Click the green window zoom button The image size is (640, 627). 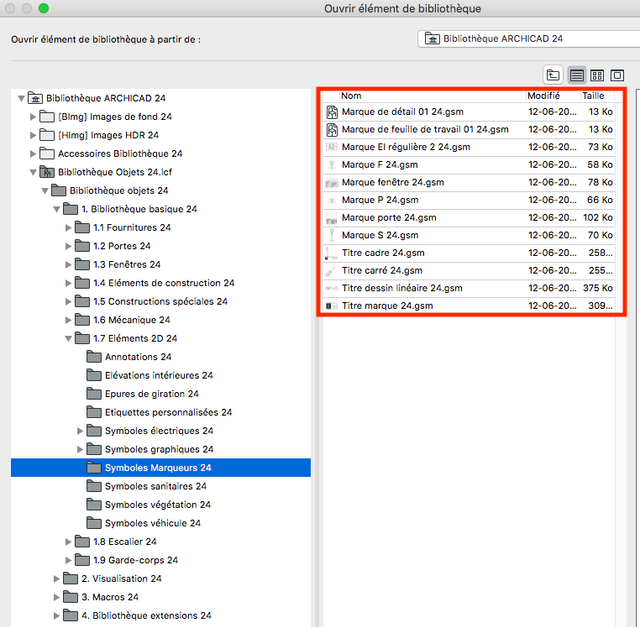pos(44,8)
